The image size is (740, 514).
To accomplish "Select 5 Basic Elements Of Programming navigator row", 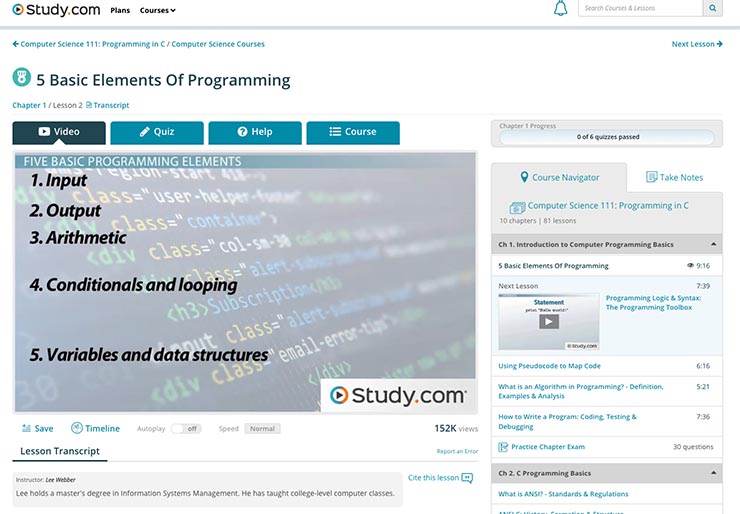I will point(607,266).
